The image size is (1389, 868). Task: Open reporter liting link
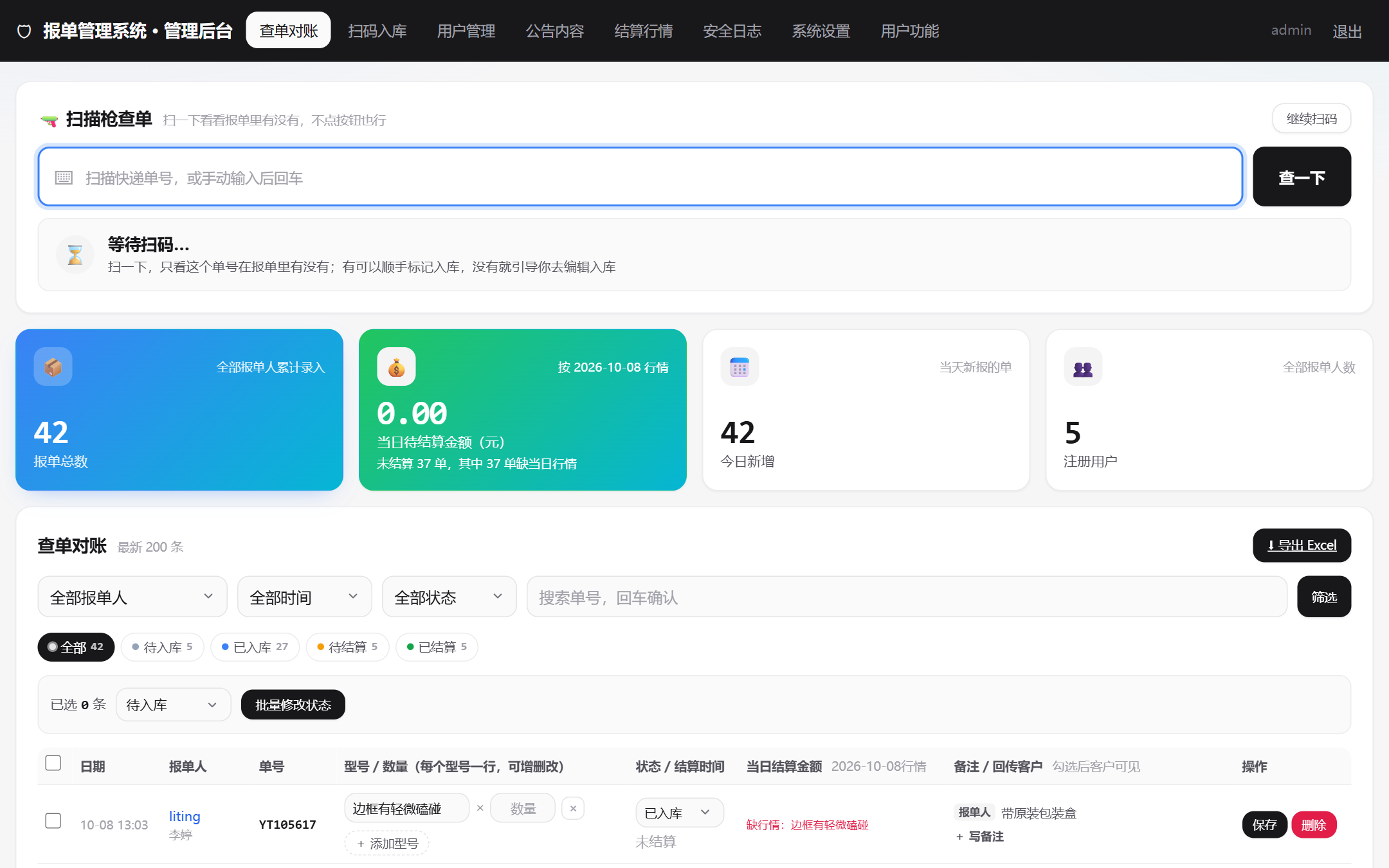point(185,816)
